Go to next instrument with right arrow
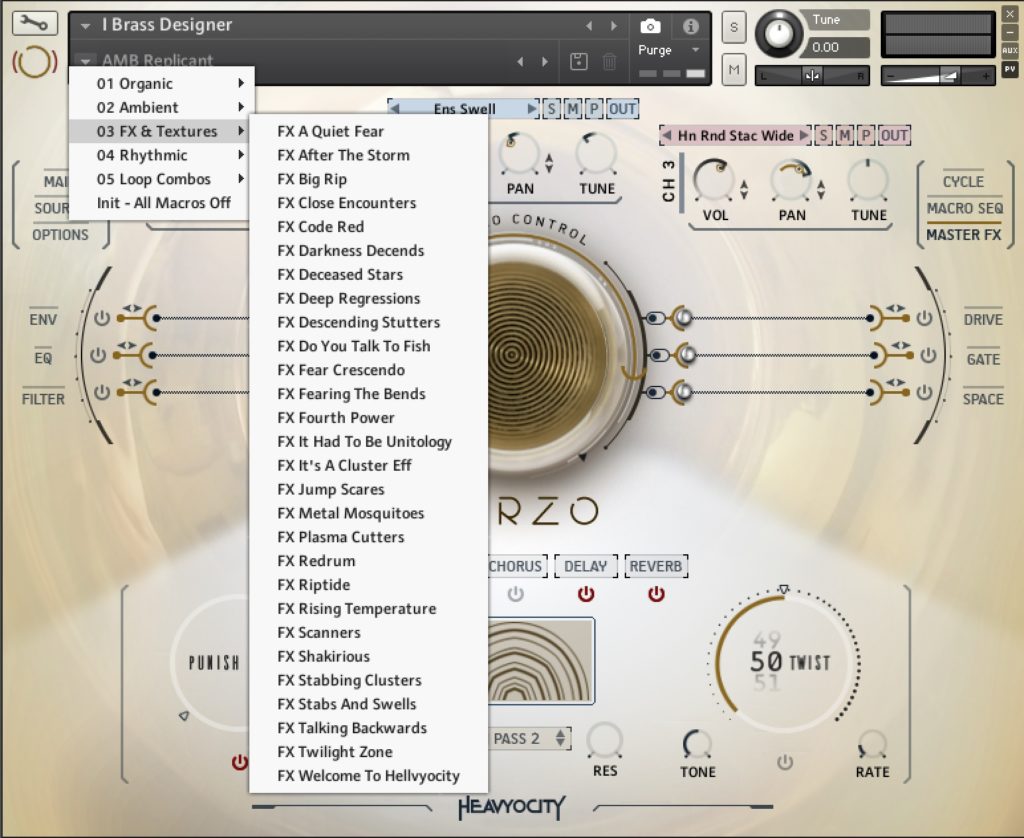Image resolution: width=1024 pixels, height=838 pixels. (x=613, y=25)
